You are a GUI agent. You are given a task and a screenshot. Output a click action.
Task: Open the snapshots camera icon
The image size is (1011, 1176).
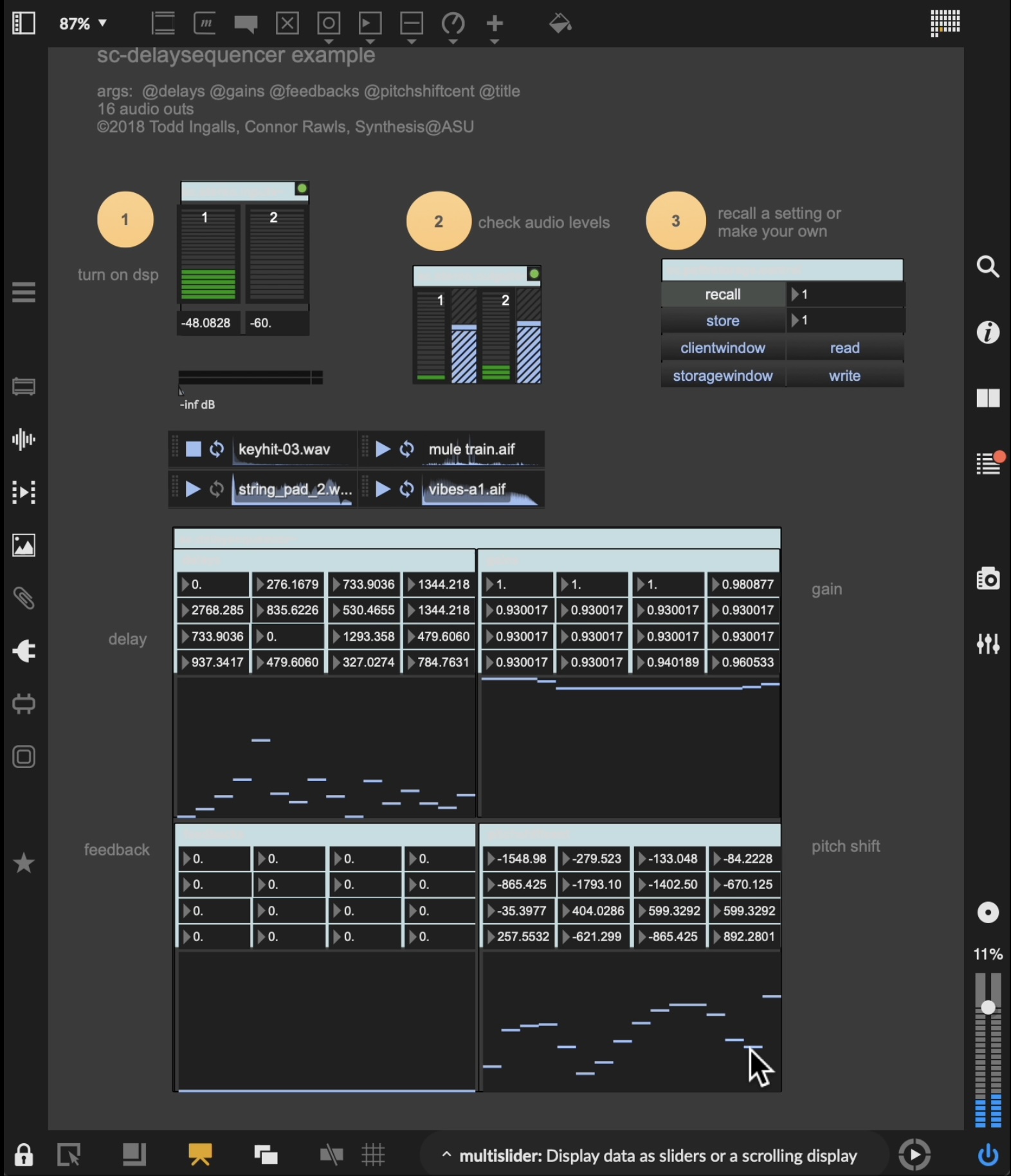click(988, 579)
